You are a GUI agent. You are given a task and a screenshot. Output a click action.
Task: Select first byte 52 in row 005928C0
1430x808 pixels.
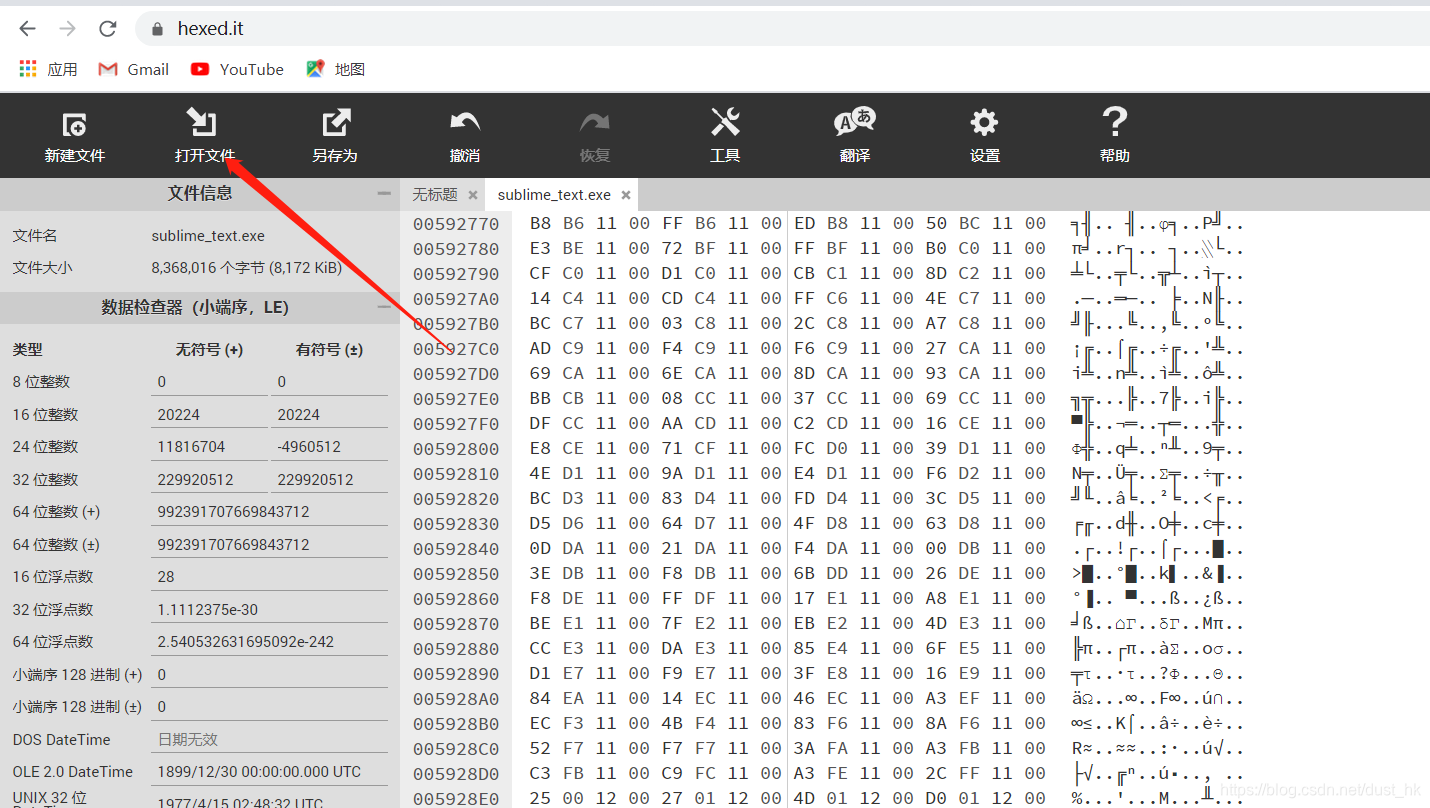point(540,749)
